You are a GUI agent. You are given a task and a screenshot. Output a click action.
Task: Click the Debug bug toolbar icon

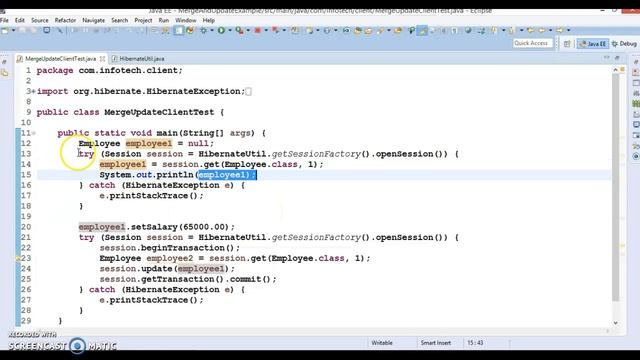pyautogui.click(x=203, y=31)
